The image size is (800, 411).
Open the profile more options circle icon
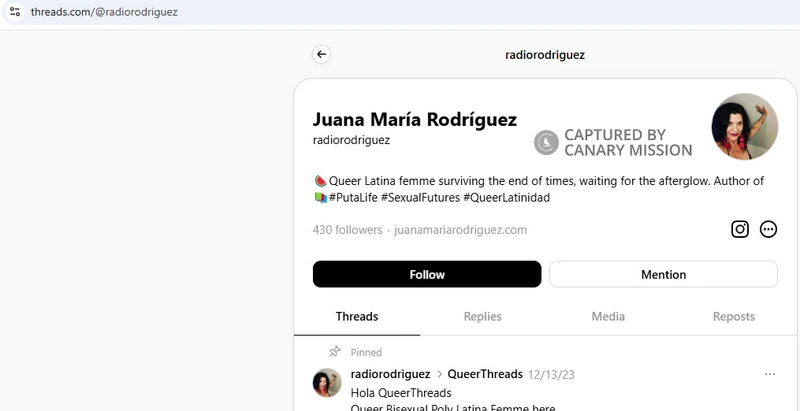coord(768,229)
